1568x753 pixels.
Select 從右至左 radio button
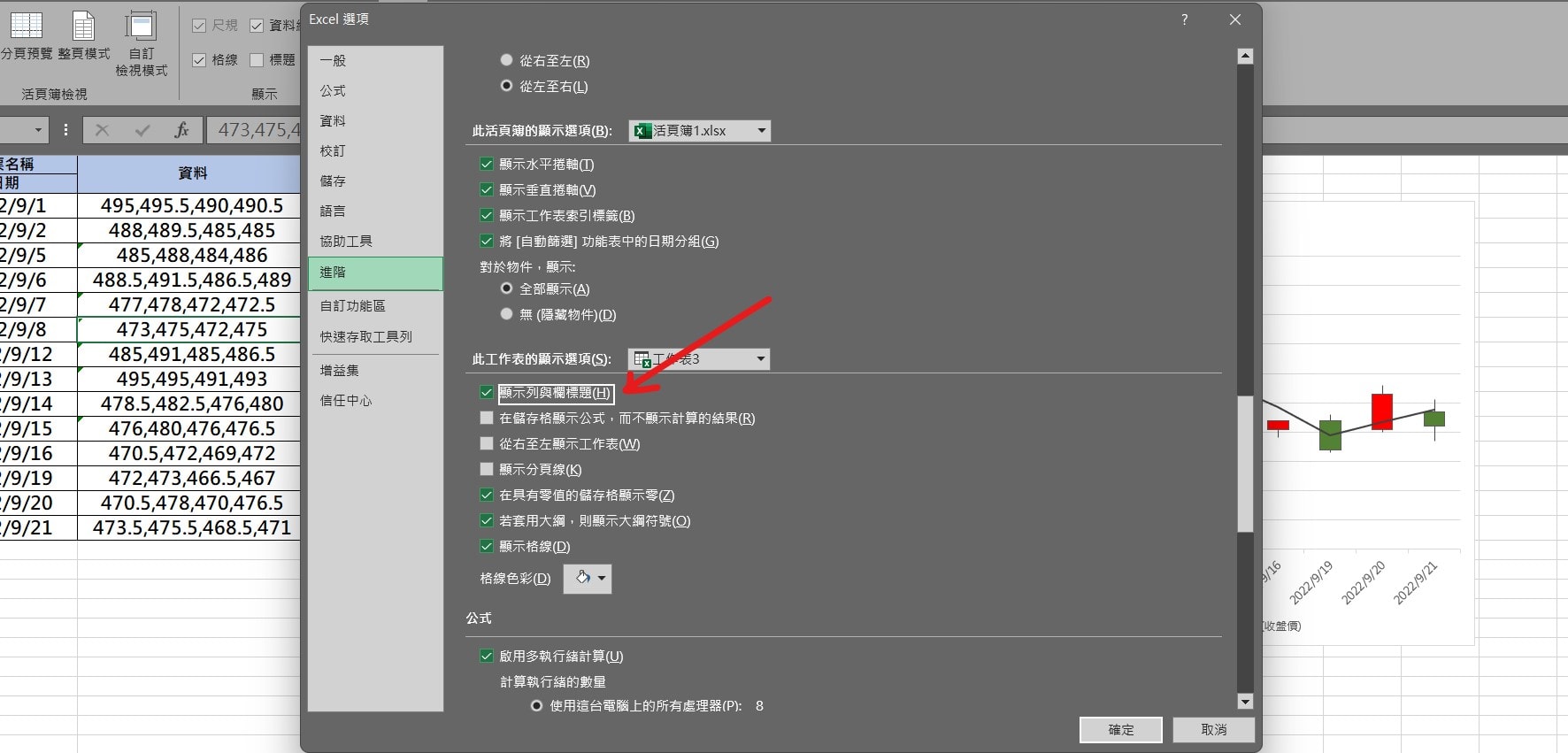click(506, 60)
